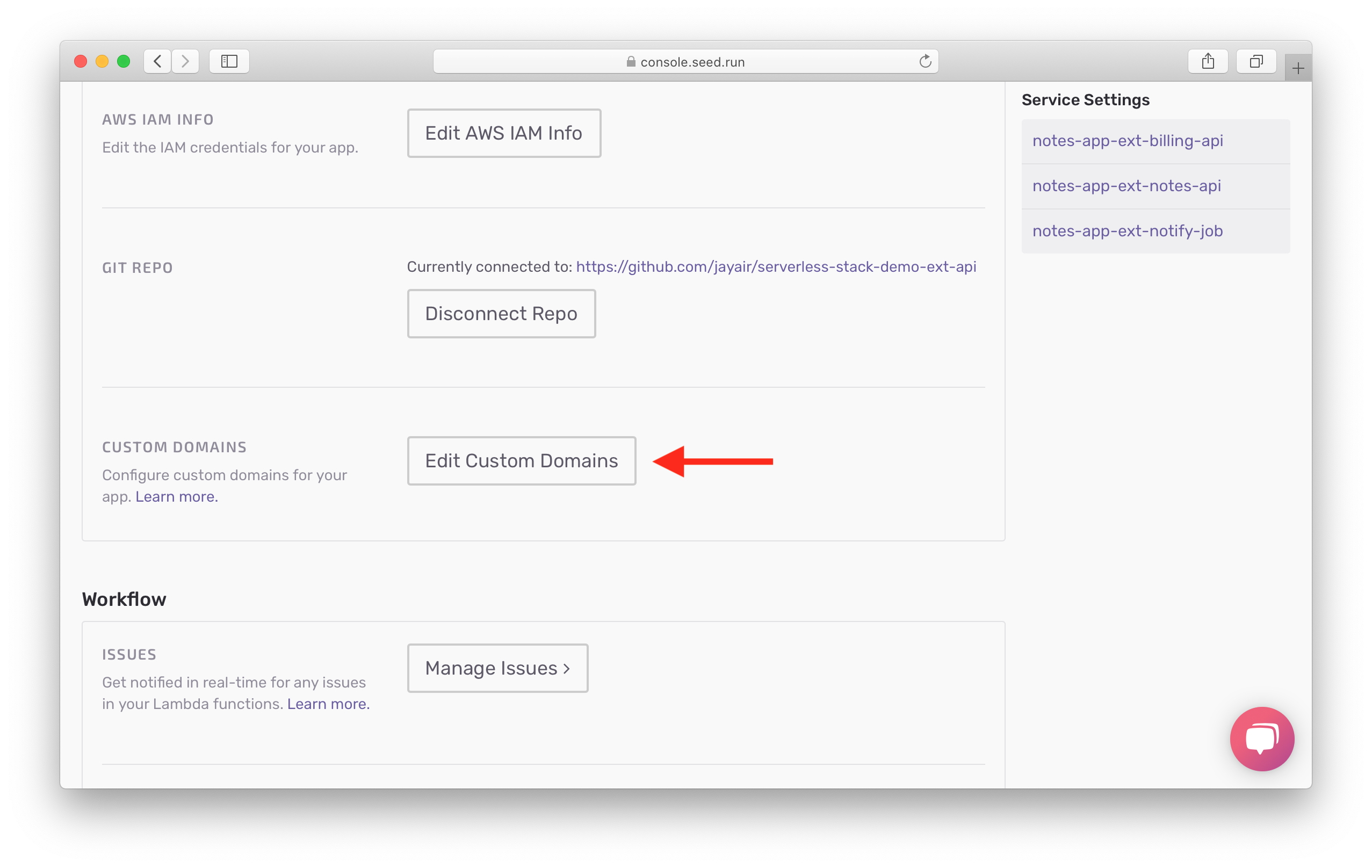Click Manage Issues arrow link
The image size is (1372, 868).
(x=497, y=667)
